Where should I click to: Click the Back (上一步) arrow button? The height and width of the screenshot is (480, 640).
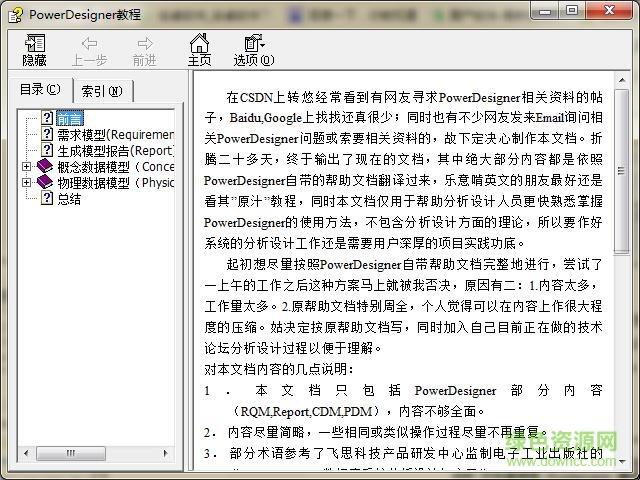click(89, 51)
